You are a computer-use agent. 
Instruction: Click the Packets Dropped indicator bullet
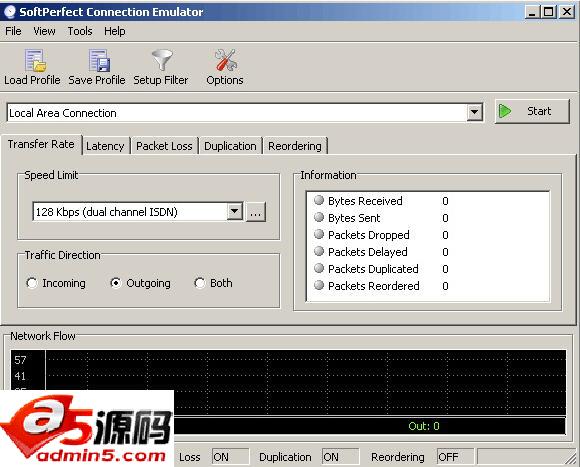[x=319, y=234]
